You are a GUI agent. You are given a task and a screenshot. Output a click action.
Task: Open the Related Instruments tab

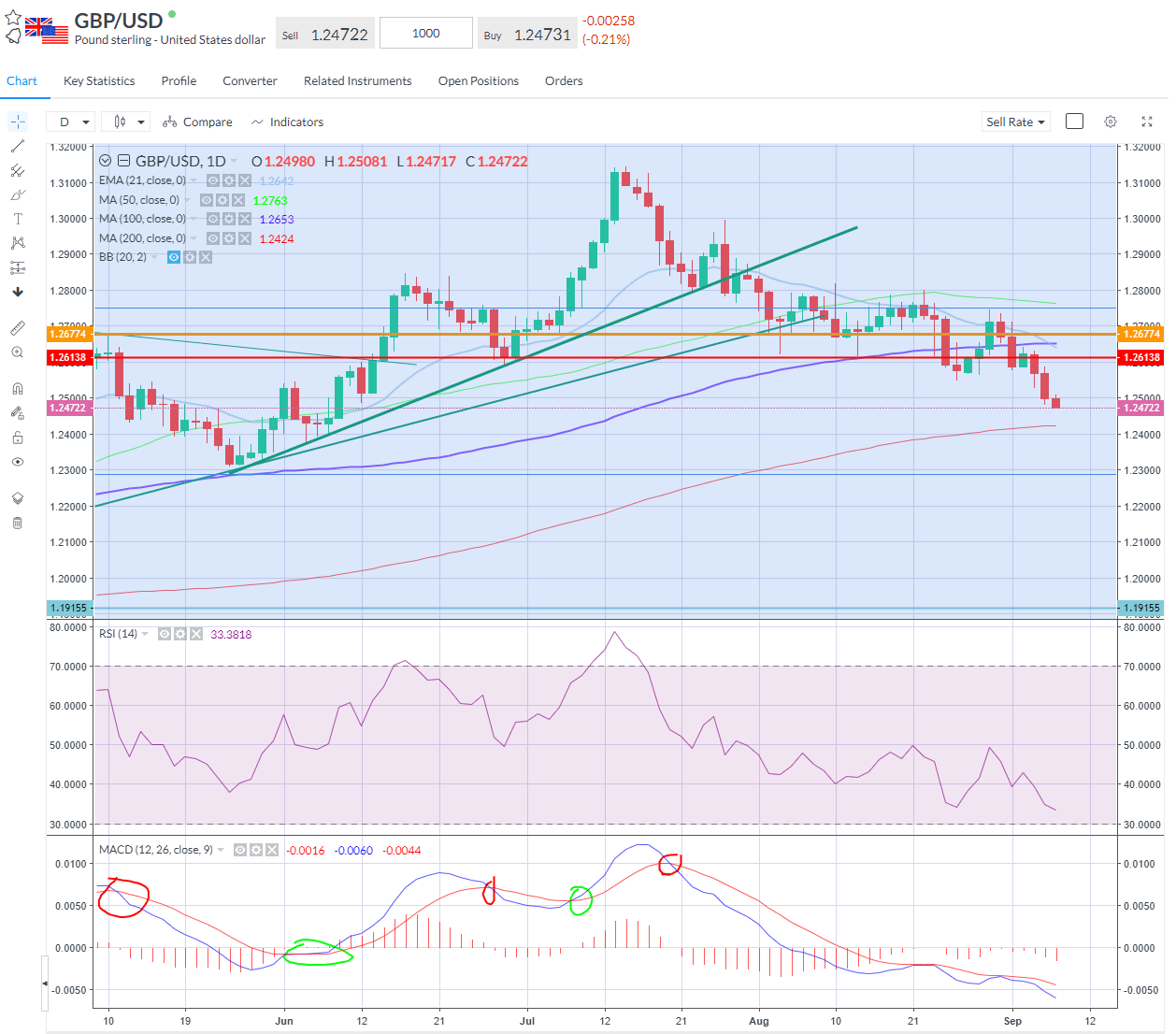[x=357, y=81]
